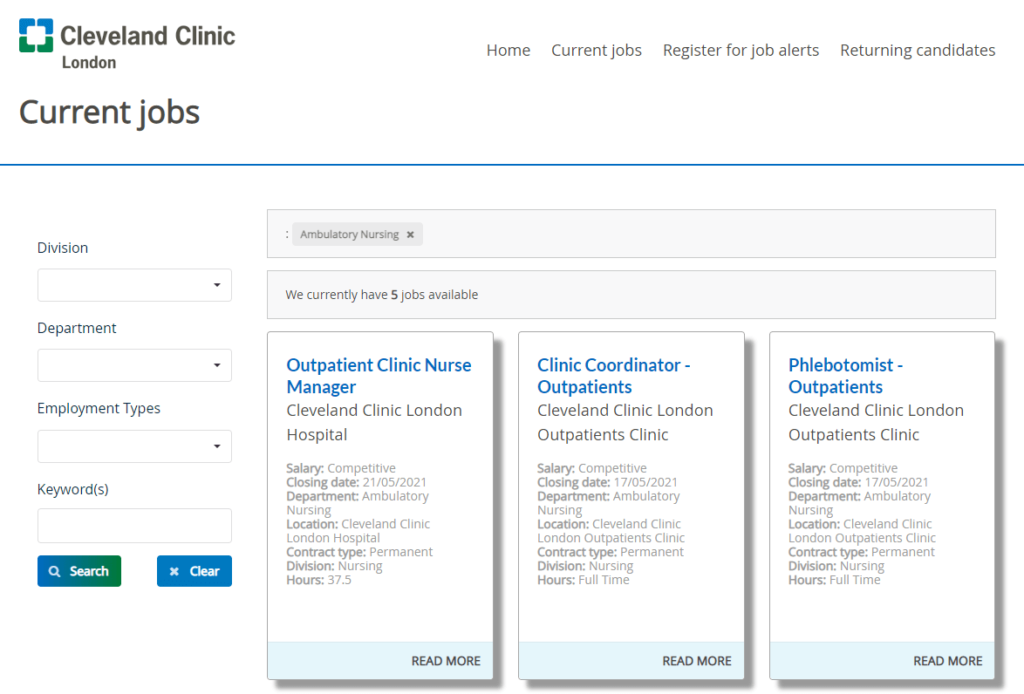
Task: Click Cleveland Clinic London Hospital subtitle
Action: click(374, 422)
